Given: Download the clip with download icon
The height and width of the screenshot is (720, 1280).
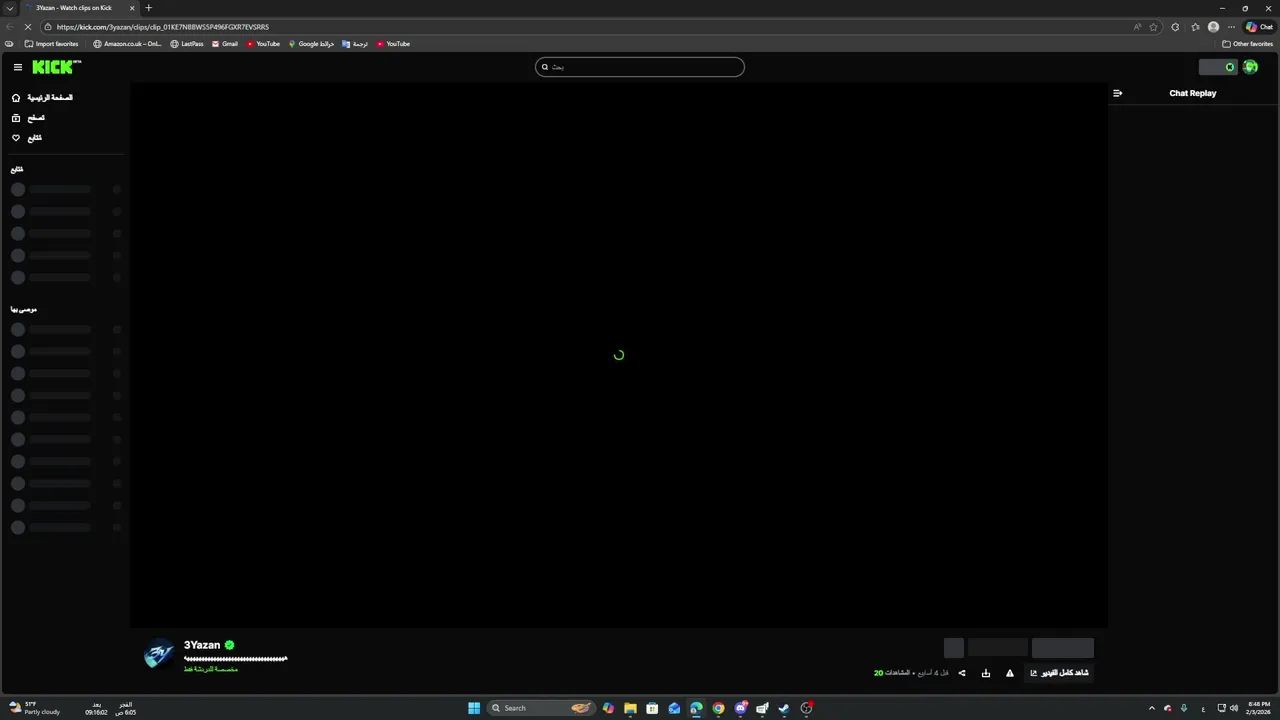Looking at the screenshot, I should [x=986, y=673].
